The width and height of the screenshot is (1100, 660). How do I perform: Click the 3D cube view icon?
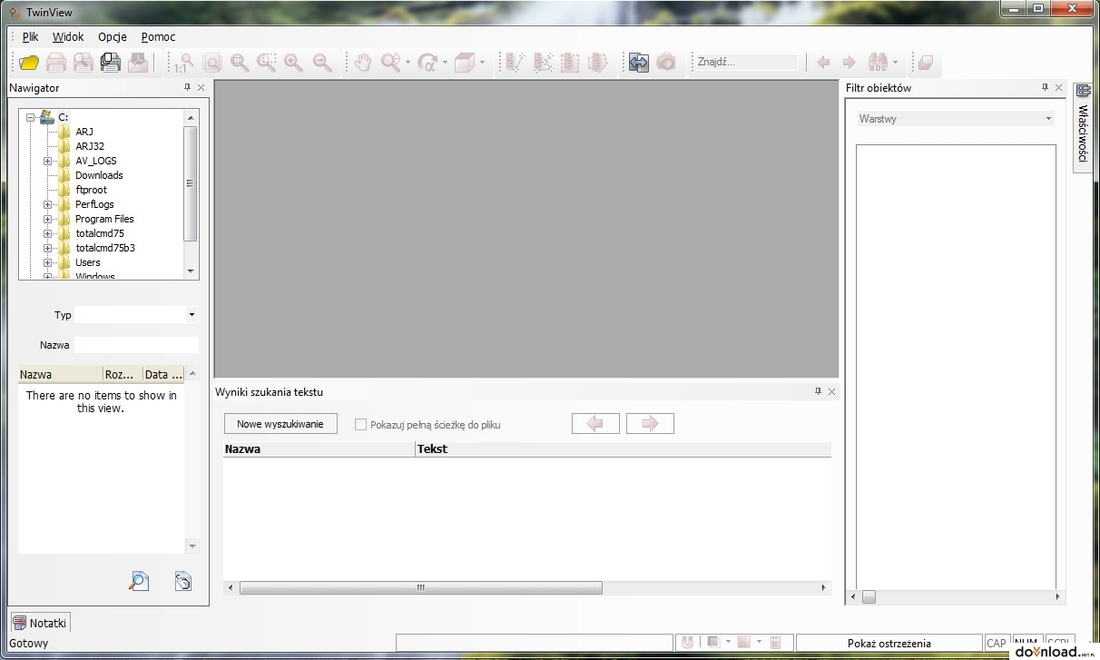pos(464,62)
